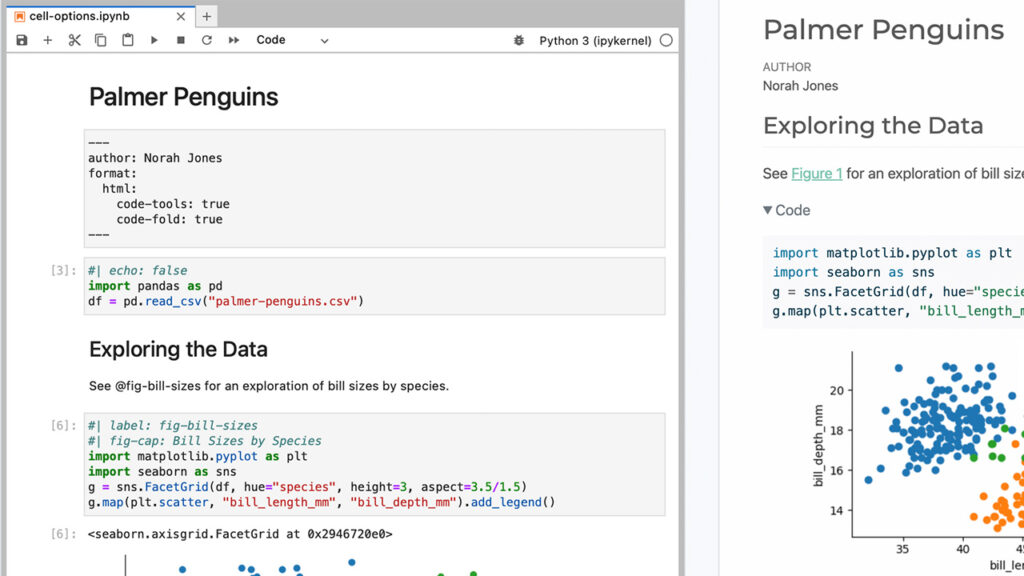Collapse the Code fold in rendered output

[x=786, y=210]
